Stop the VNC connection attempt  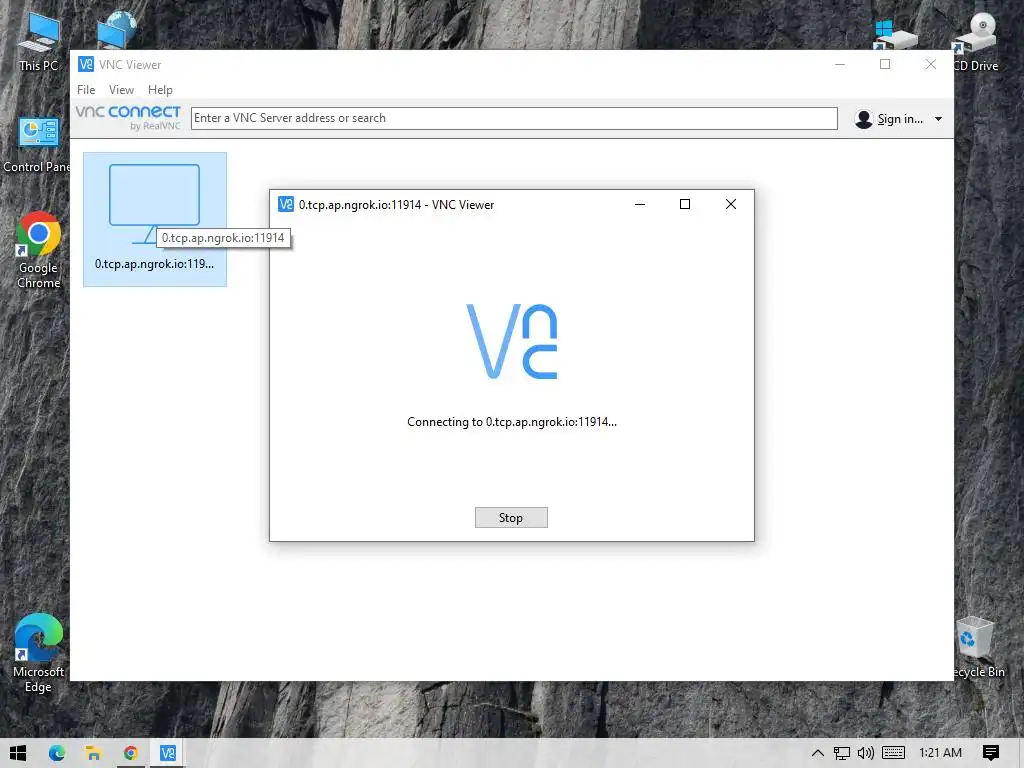tap(511, 517)
